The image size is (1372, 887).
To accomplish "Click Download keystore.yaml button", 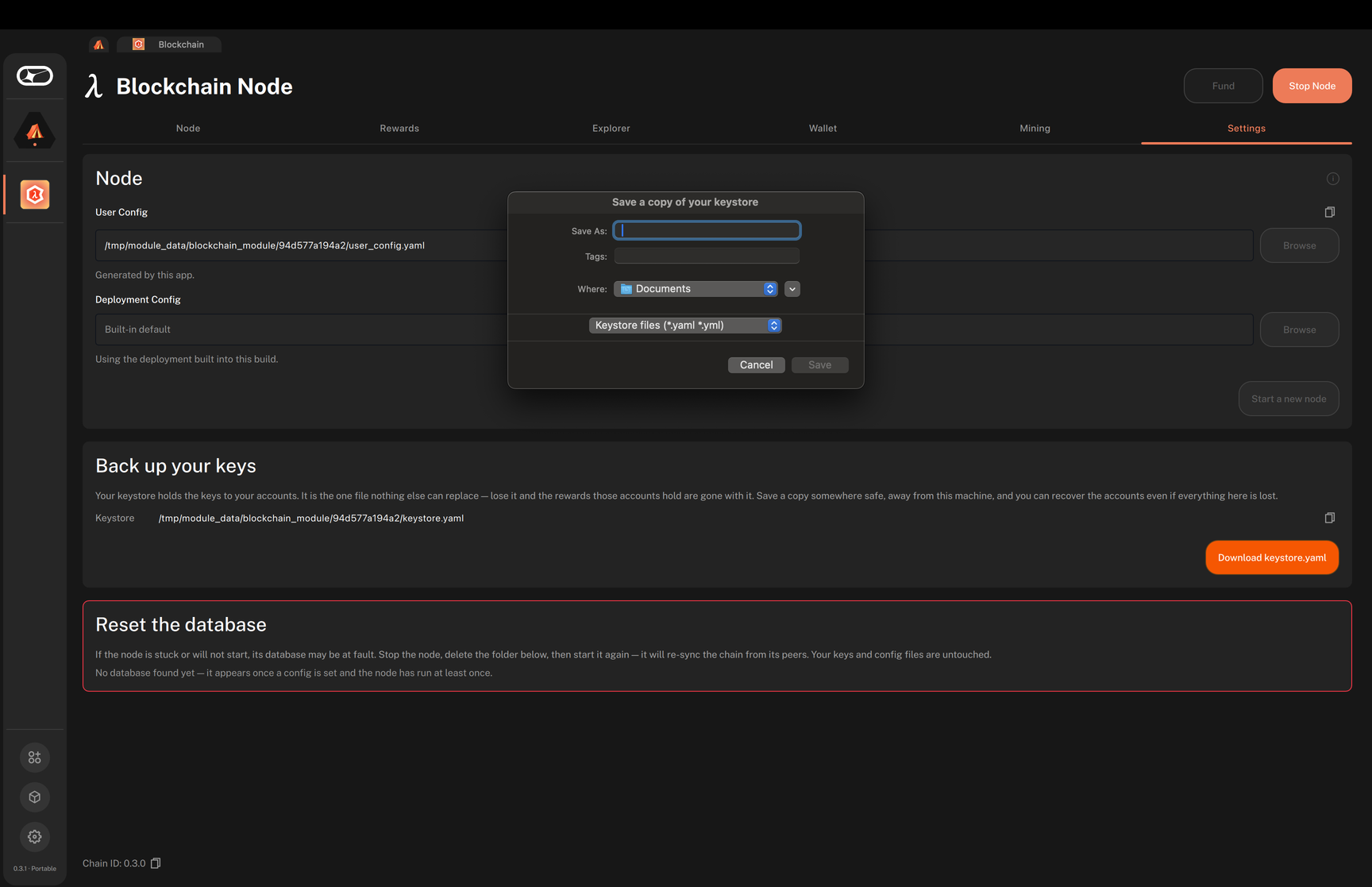I will [x=1272, y=557].
